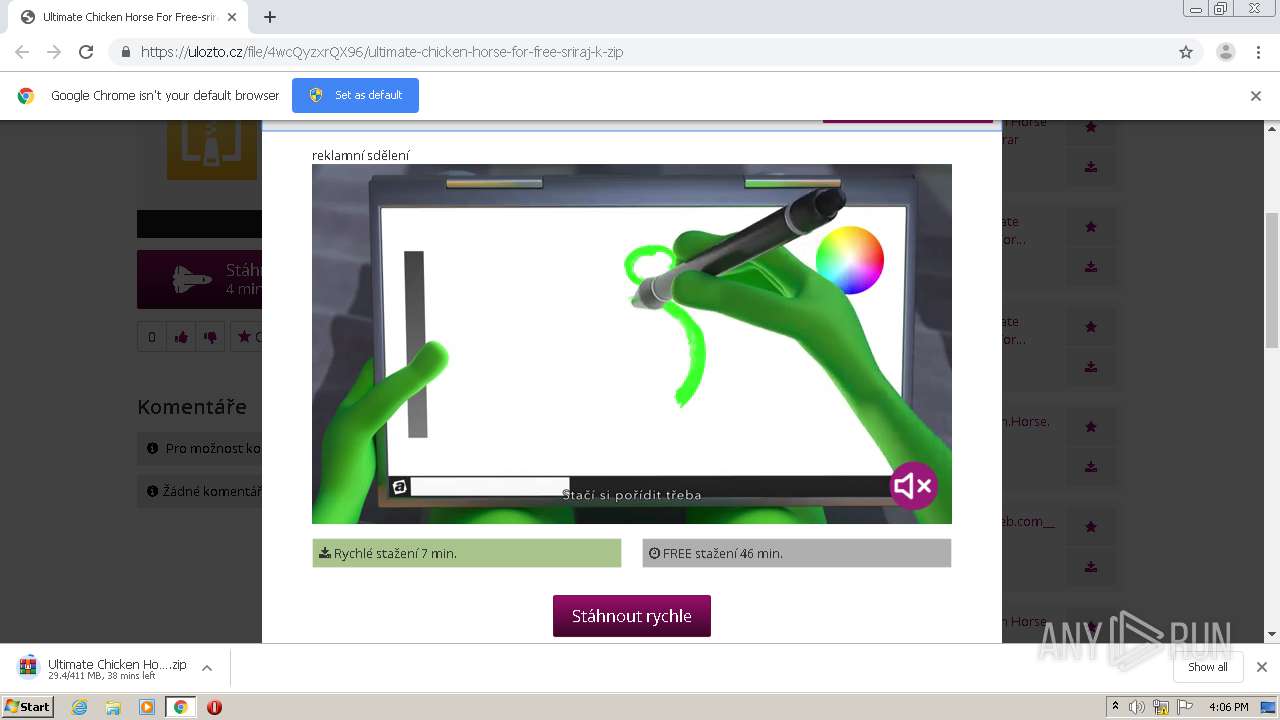Open the volume tray icon
This screenshot has width=1280, height=720.
[x=1137, y=707]
